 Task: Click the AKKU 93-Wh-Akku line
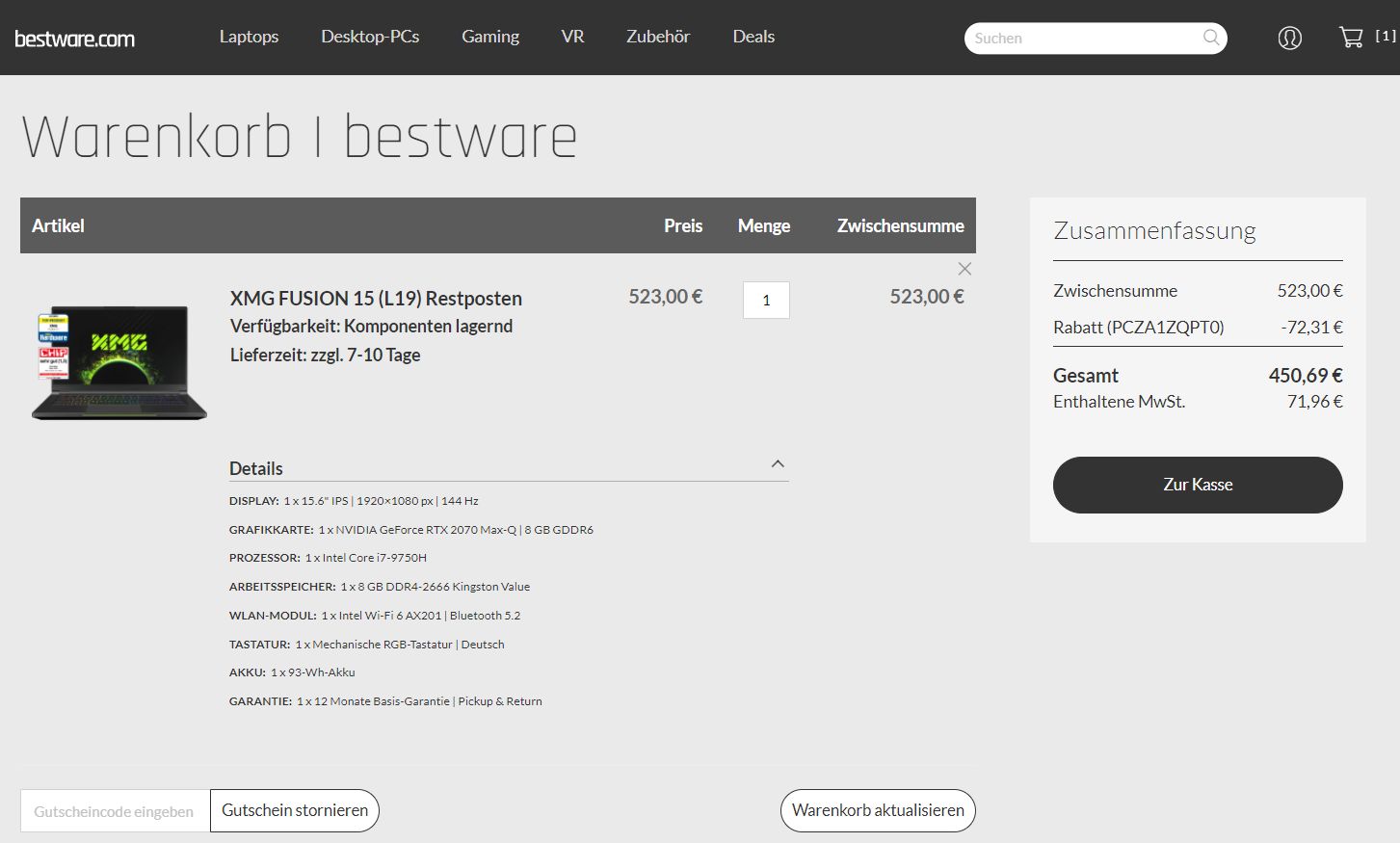(x=292, y=672)
